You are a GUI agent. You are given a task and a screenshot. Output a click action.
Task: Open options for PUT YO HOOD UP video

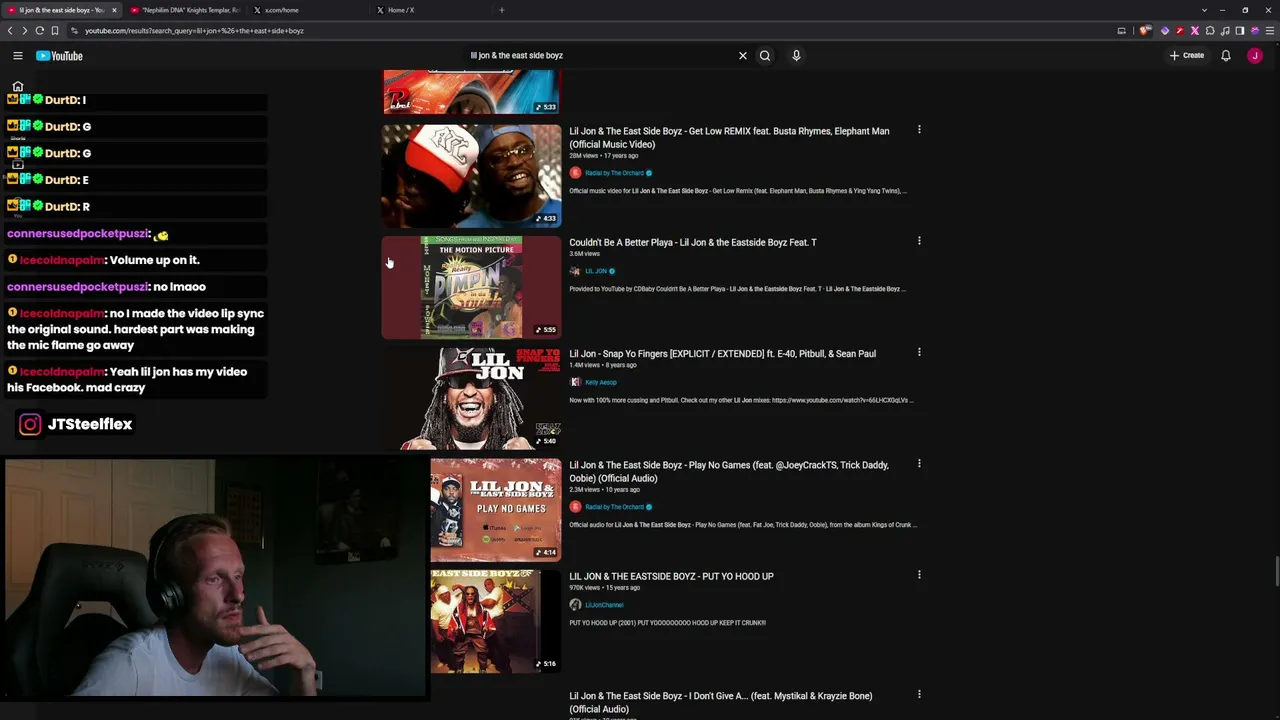coord(919,575)
